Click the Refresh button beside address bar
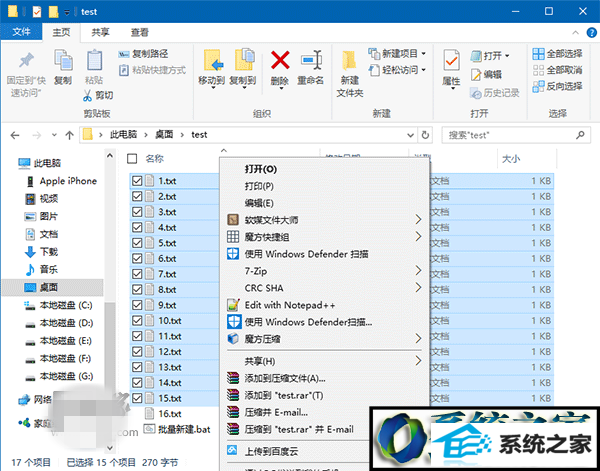The image size is (600, 471). pos(425,135)
